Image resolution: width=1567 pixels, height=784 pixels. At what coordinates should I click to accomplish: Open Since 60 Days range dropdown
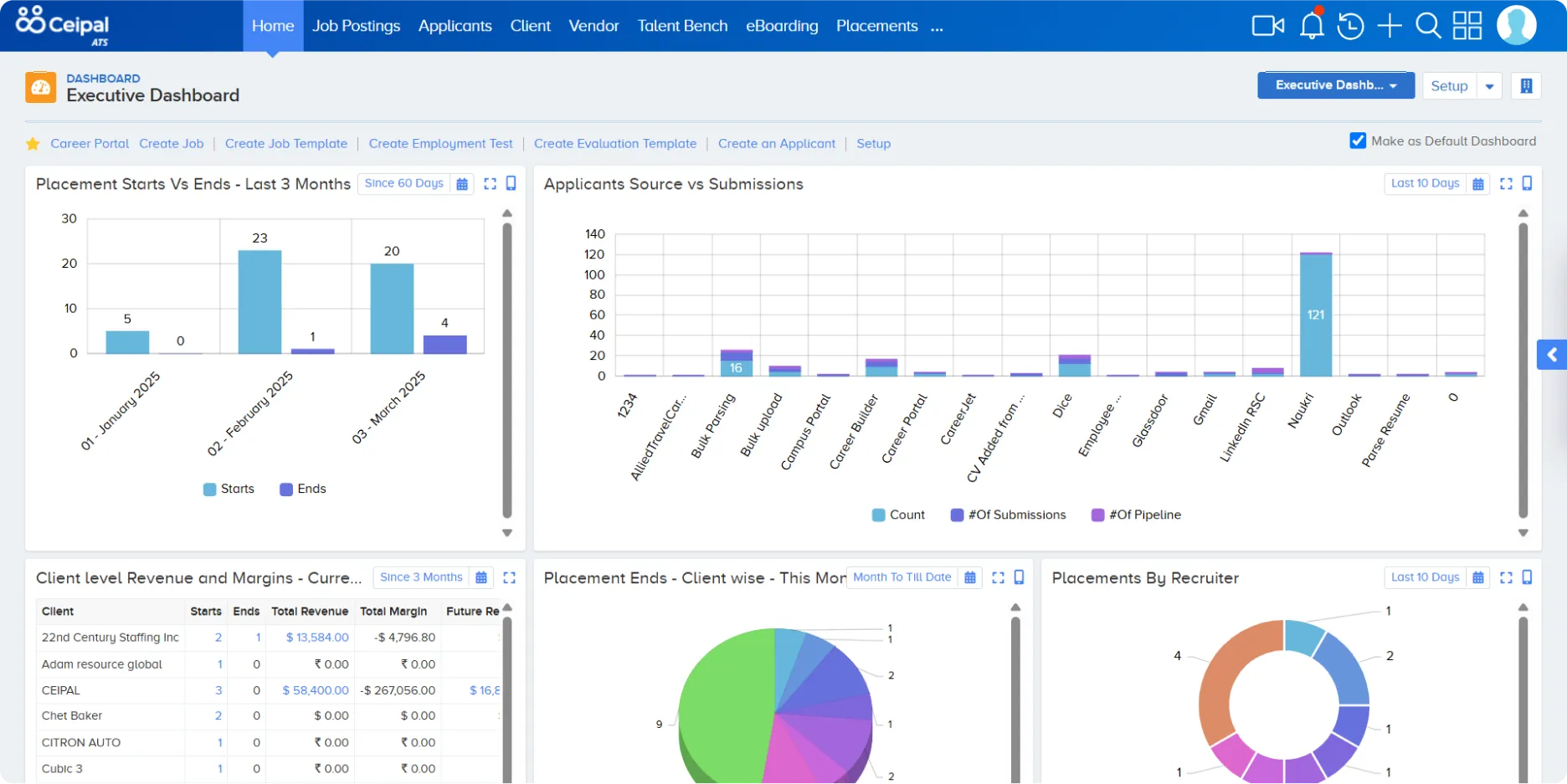(403, 183)
